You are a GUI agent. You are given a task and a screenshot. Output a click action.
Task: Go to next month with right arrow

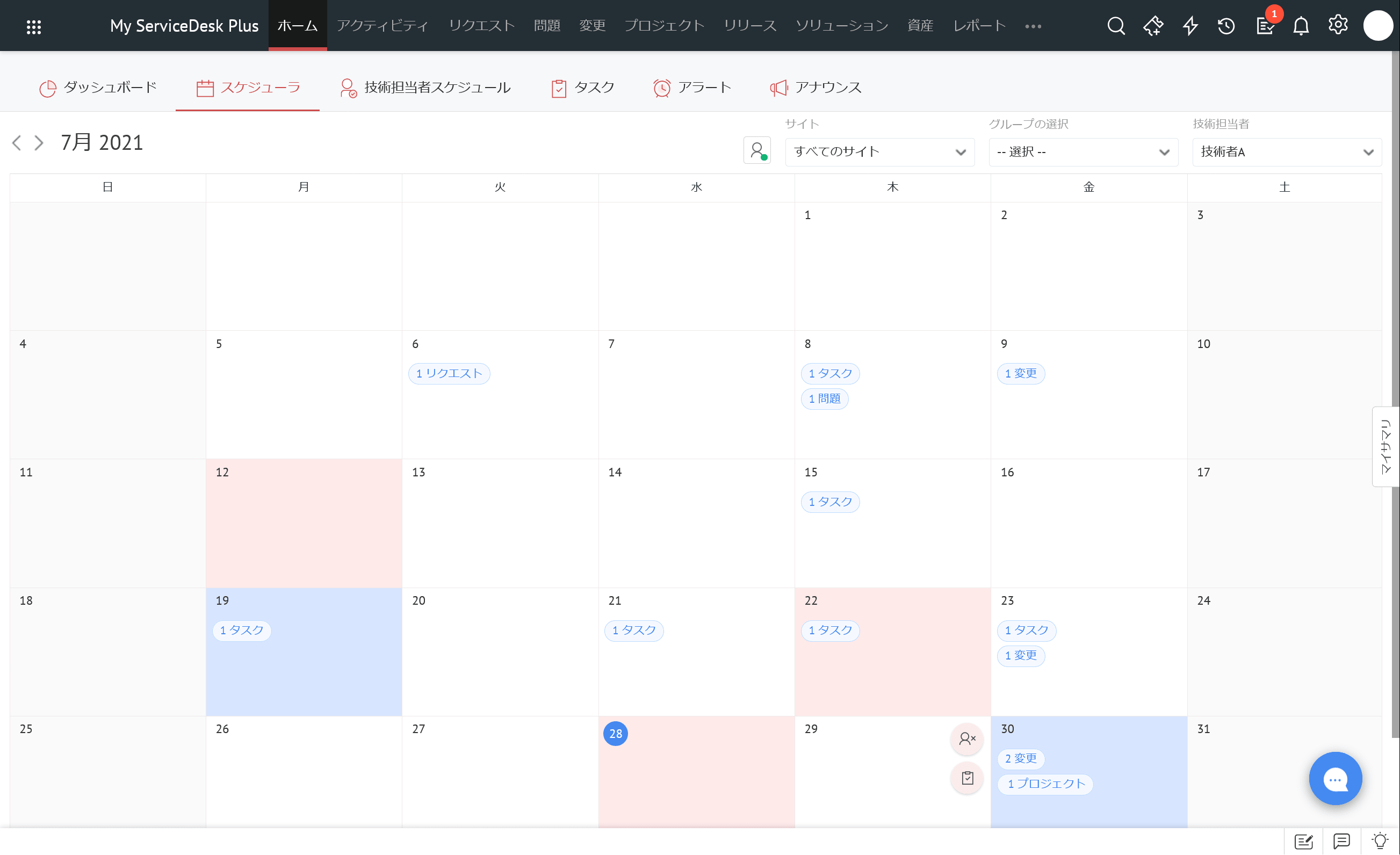click(x=39, y=143)
